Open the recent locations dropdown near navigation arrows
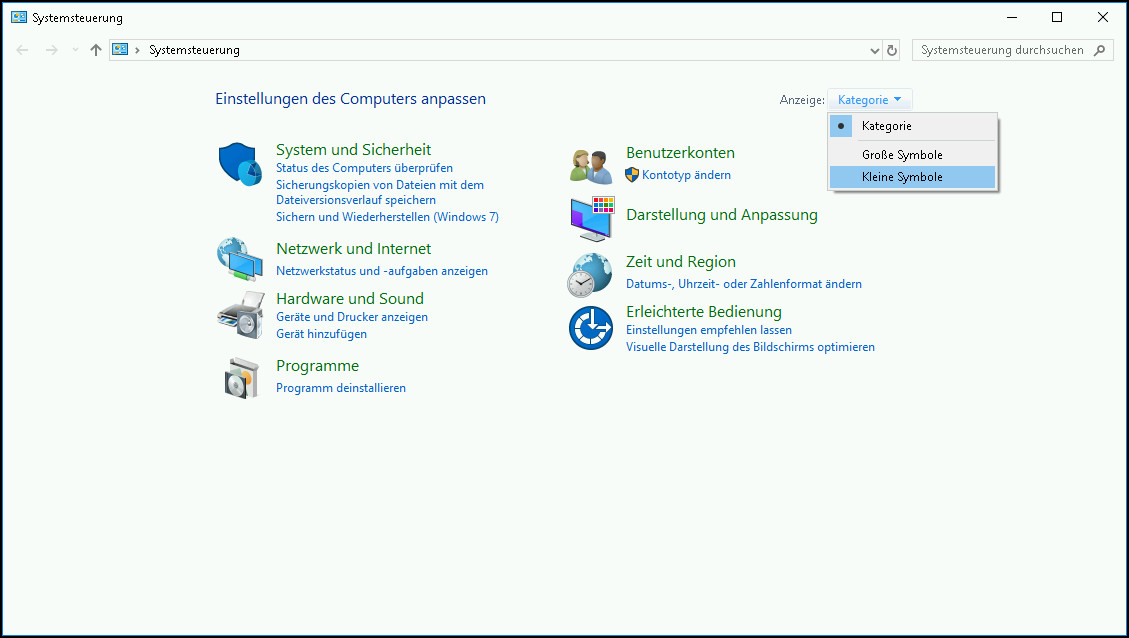 (x=75, y=50)
